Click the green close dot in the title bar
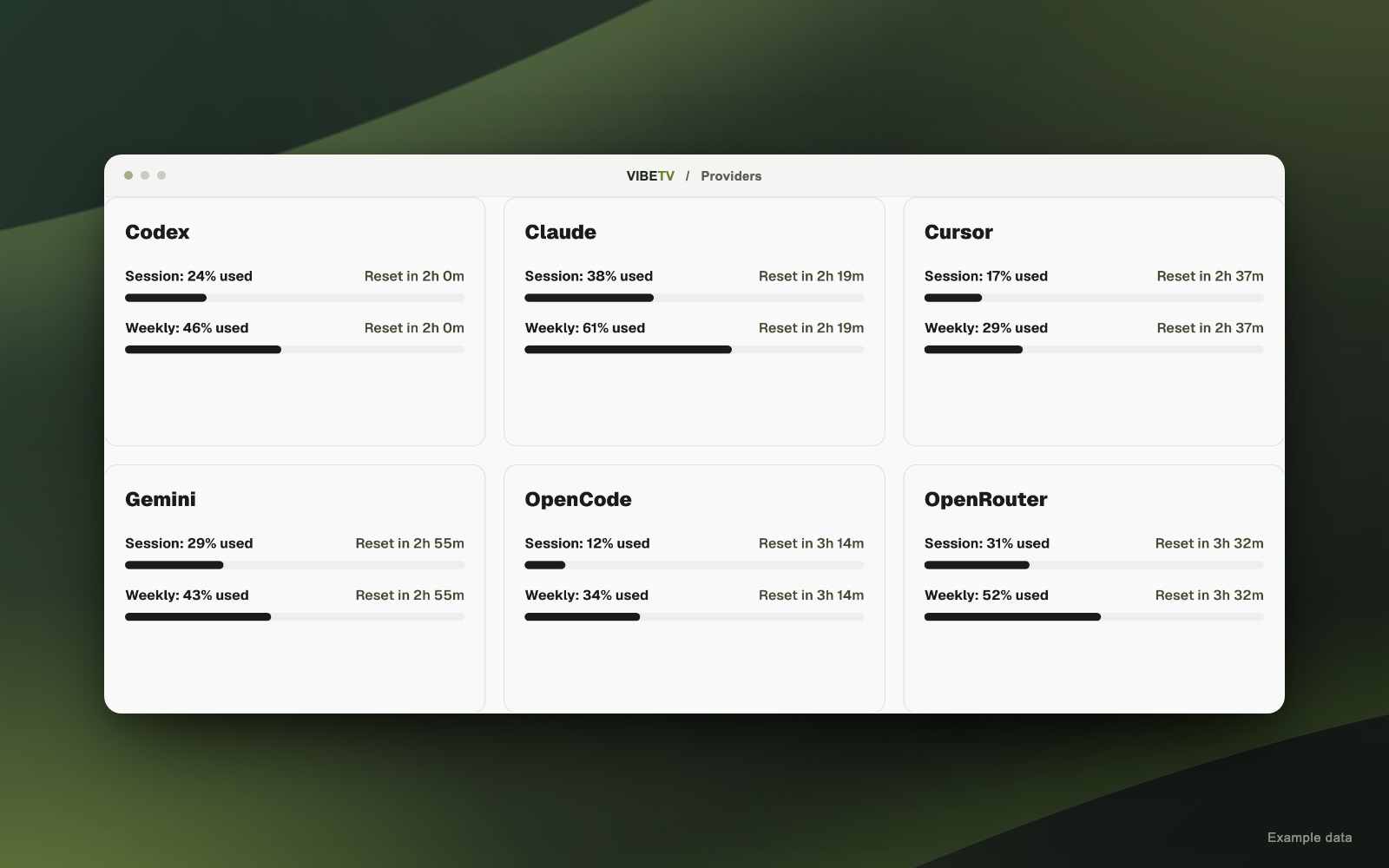This screenshot has height=868, width=1389. tap(128, 175)
